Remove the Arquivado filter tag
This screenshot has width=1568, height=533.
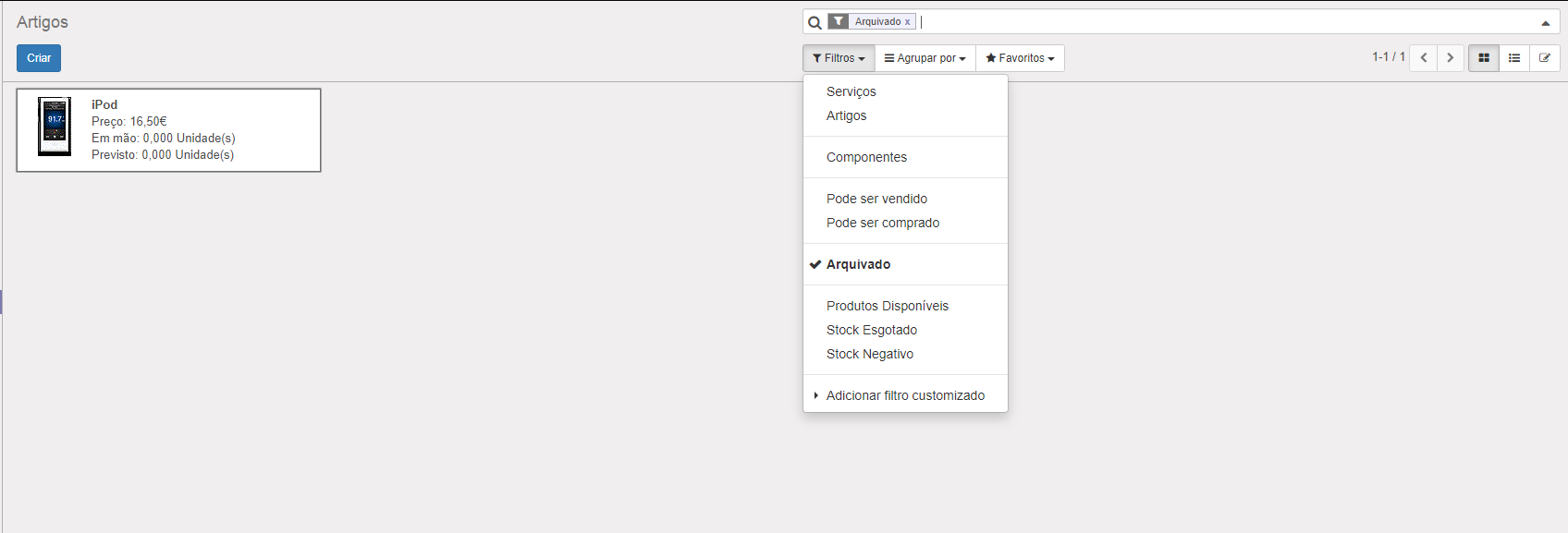click(x=908, y=22)
